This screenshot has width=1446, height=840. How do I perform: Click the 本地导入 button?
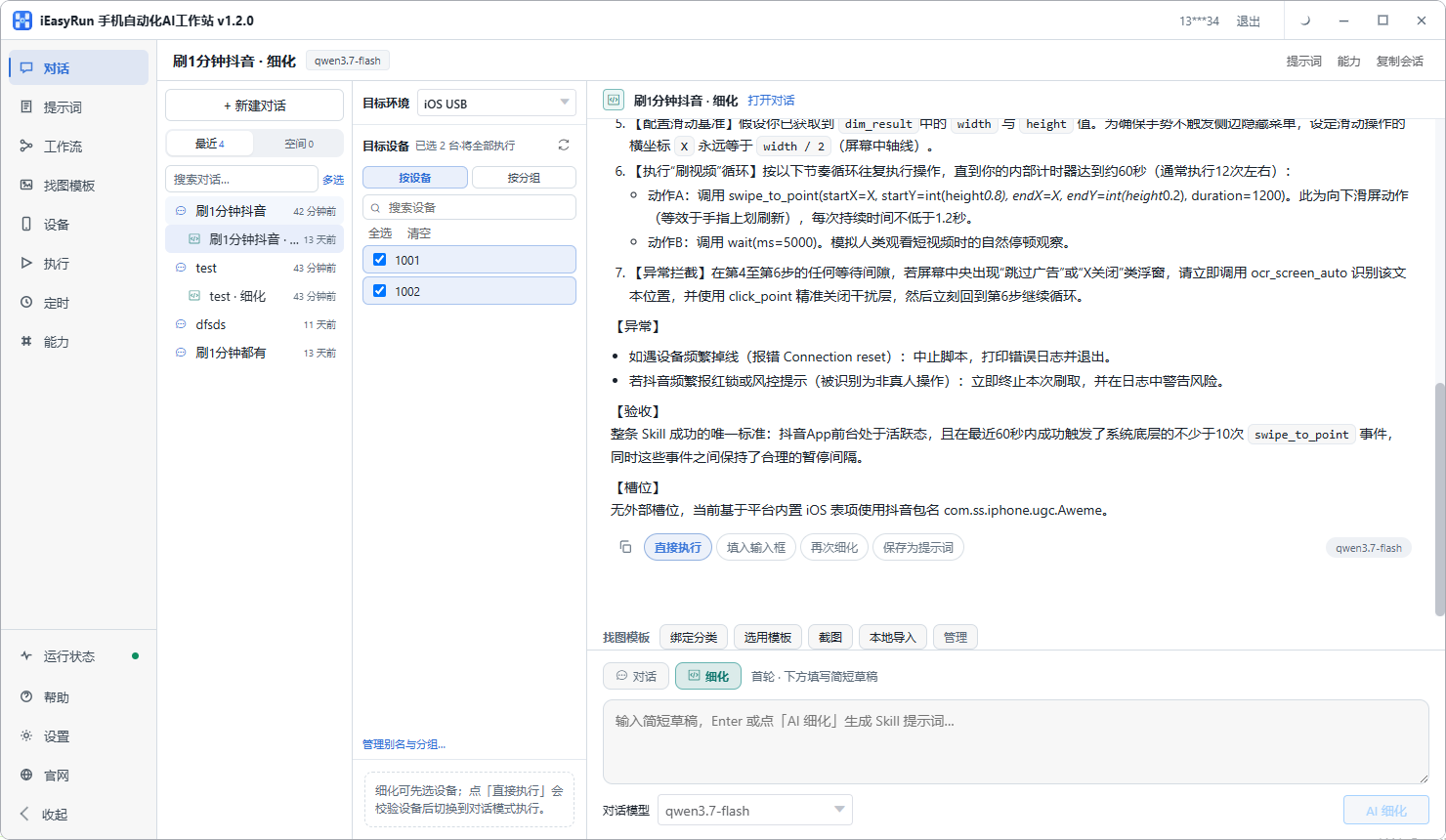pyautogui.click(x=893, y=638)
